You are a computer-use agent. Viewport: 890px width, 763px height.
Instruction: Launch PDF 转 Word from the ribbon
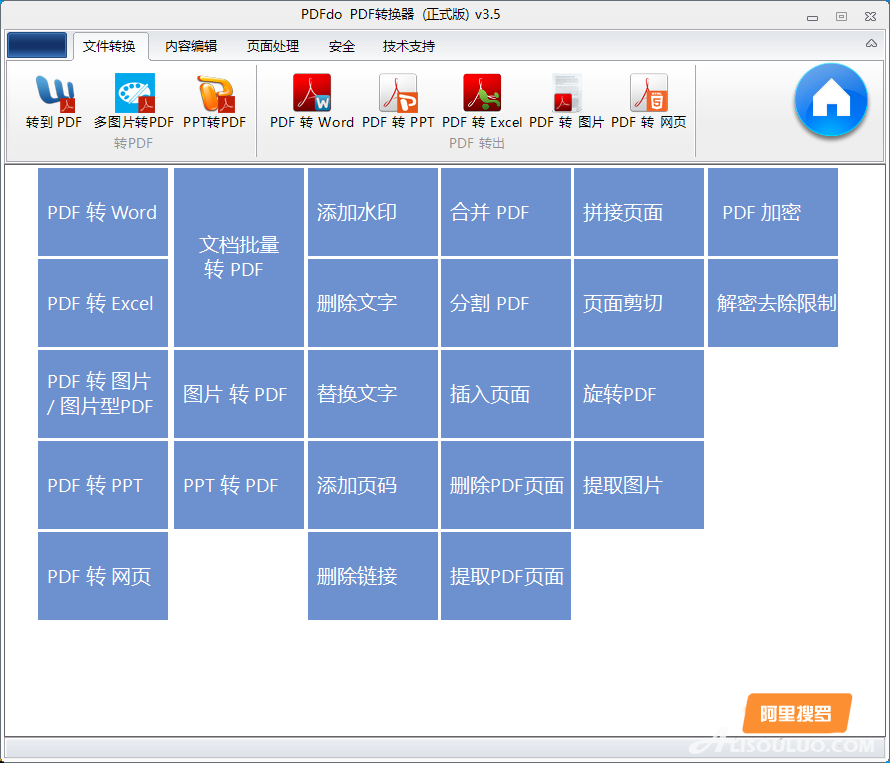pos(312,101)
